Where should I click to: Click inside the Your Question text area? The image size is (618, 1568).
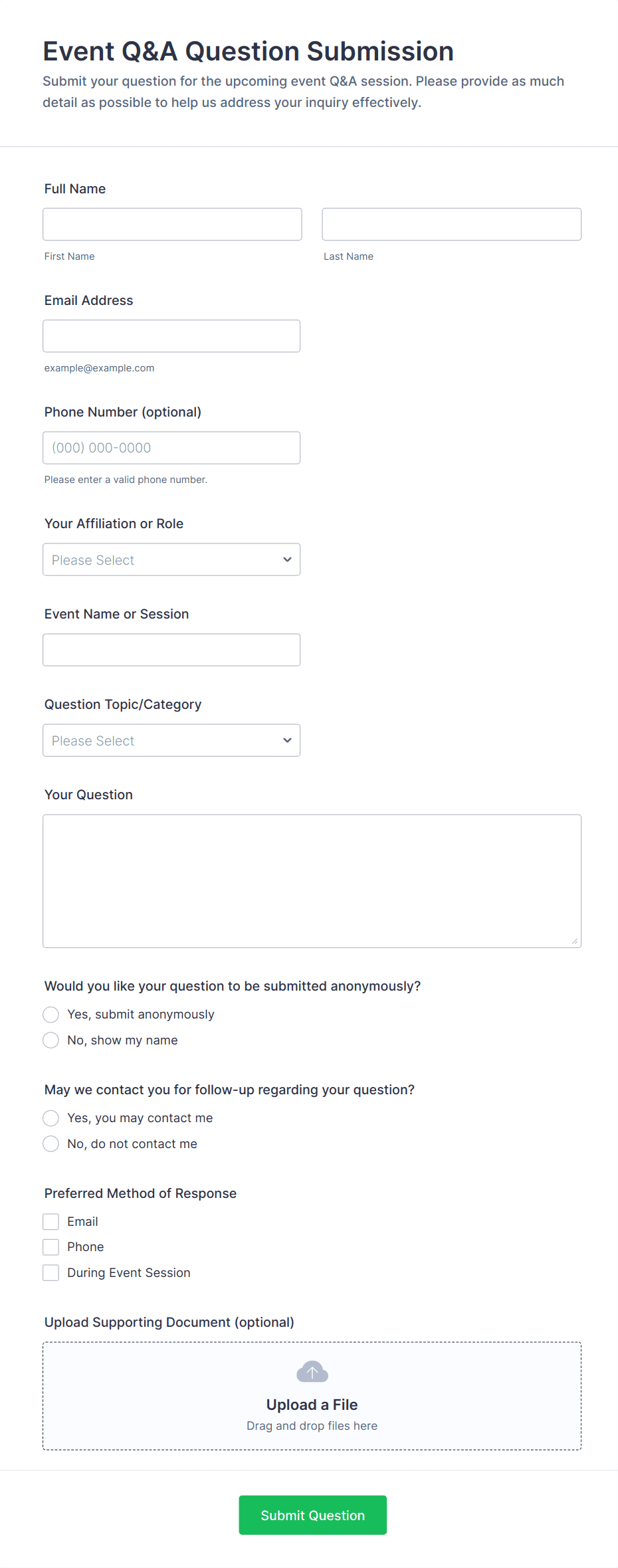click(x=312, y=881)
